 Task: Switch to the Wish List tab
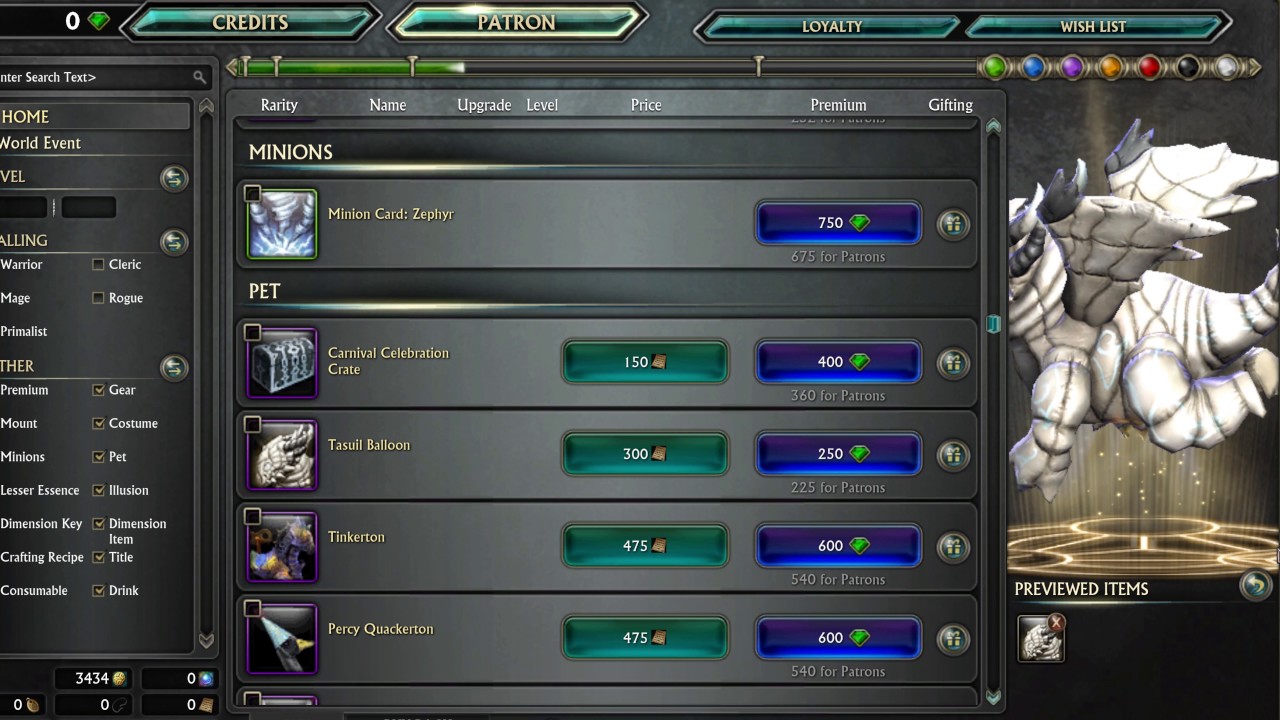(x=1093, y=27)
